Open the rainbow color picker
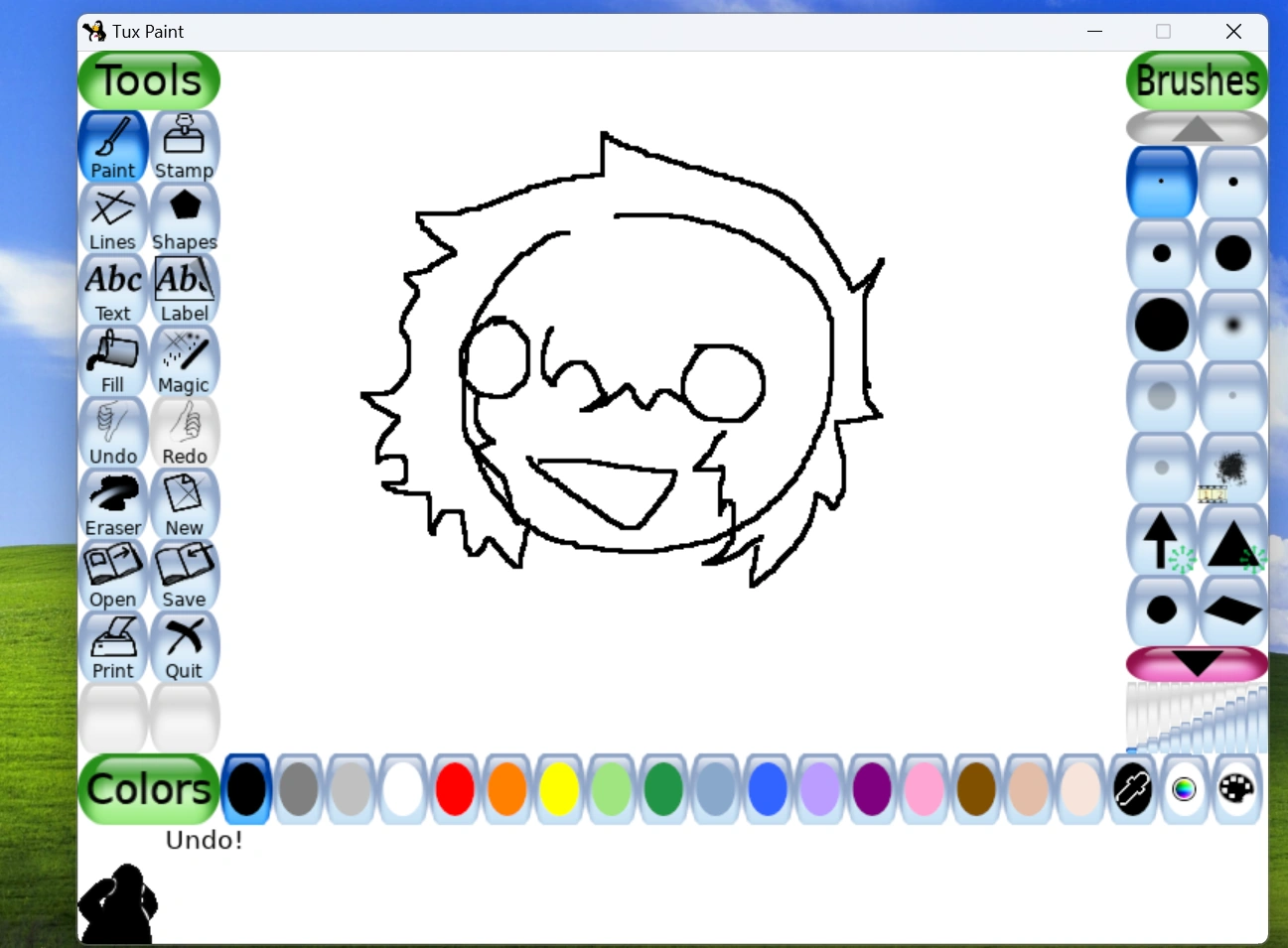The width and height of the screenshot is (1288, 948). (1184, 788)
